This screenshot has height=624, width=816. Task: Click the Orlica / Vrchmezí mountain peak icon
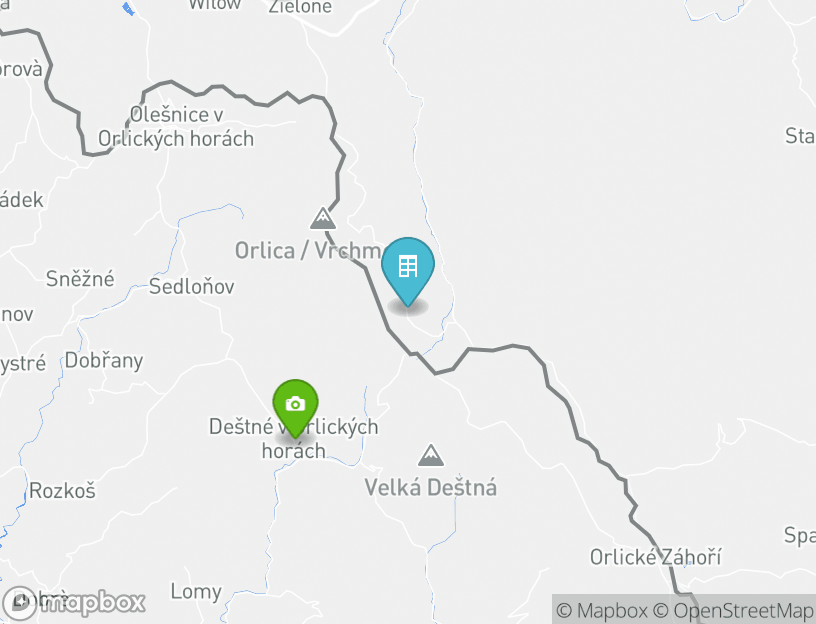coord(323,218)
